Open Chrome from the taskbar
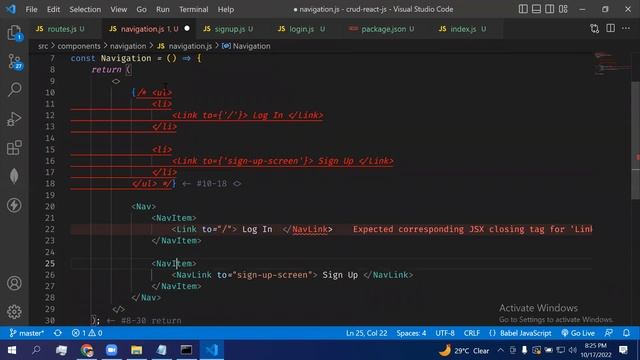640x360 pixels. click(x=87, y=350)
